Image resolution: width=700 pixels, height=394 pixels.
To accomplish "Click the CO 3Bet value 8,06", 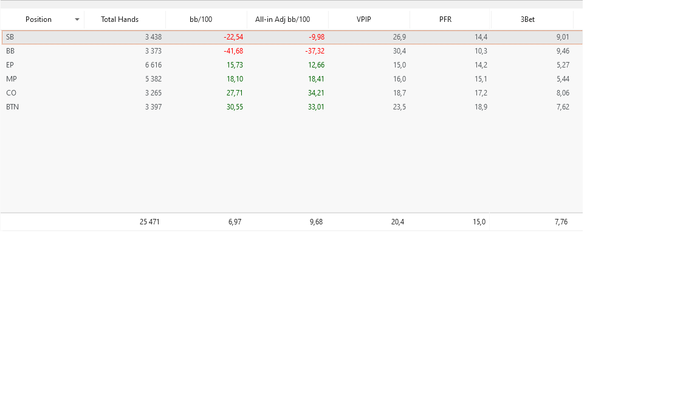I will tap(562, 93).
